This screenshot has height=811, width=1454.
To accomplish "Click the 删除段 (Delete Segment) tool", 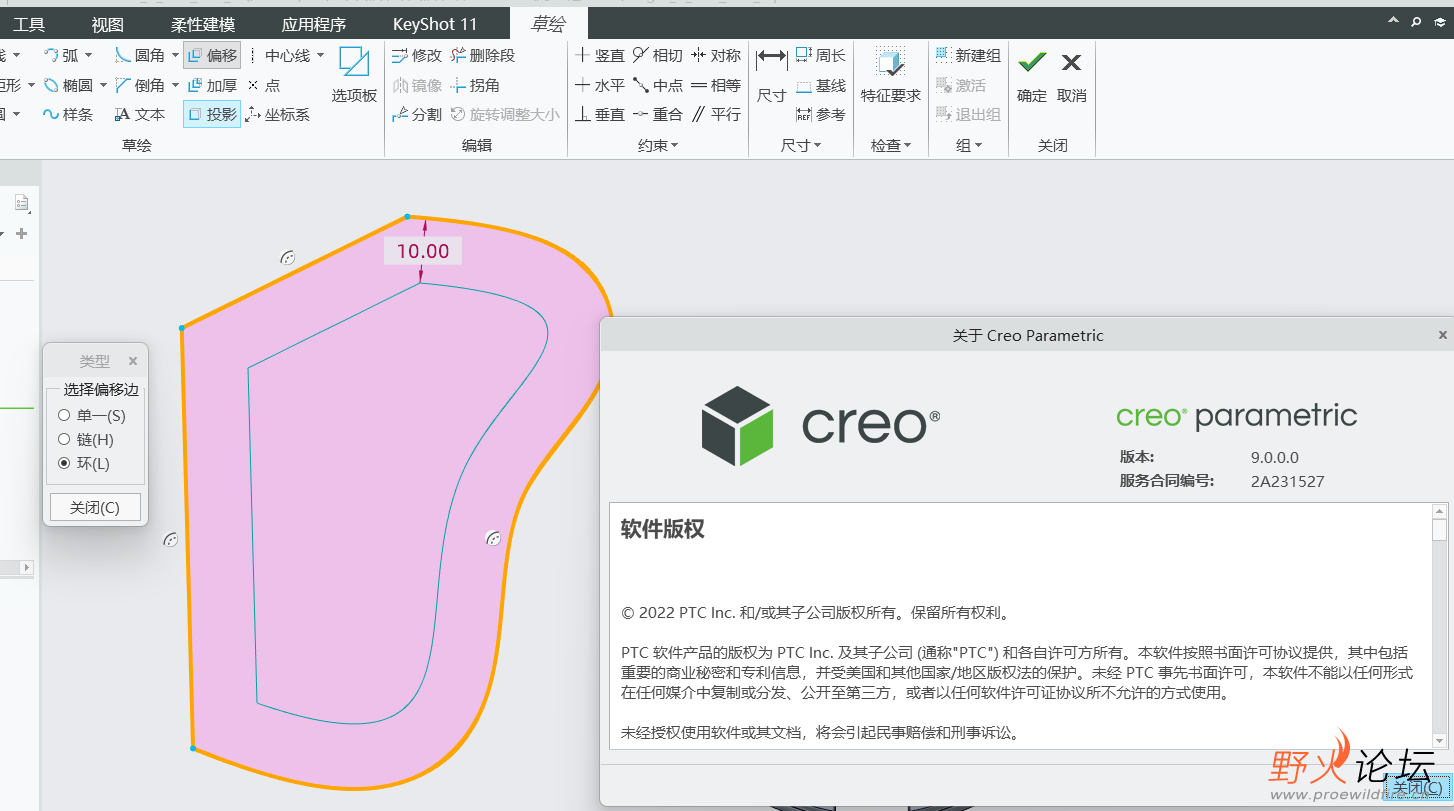I will (x=484, y=56).
